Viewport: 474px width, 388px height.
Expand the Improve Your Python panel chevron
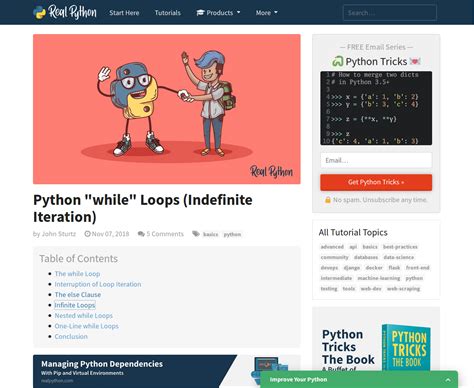point(448,380)
